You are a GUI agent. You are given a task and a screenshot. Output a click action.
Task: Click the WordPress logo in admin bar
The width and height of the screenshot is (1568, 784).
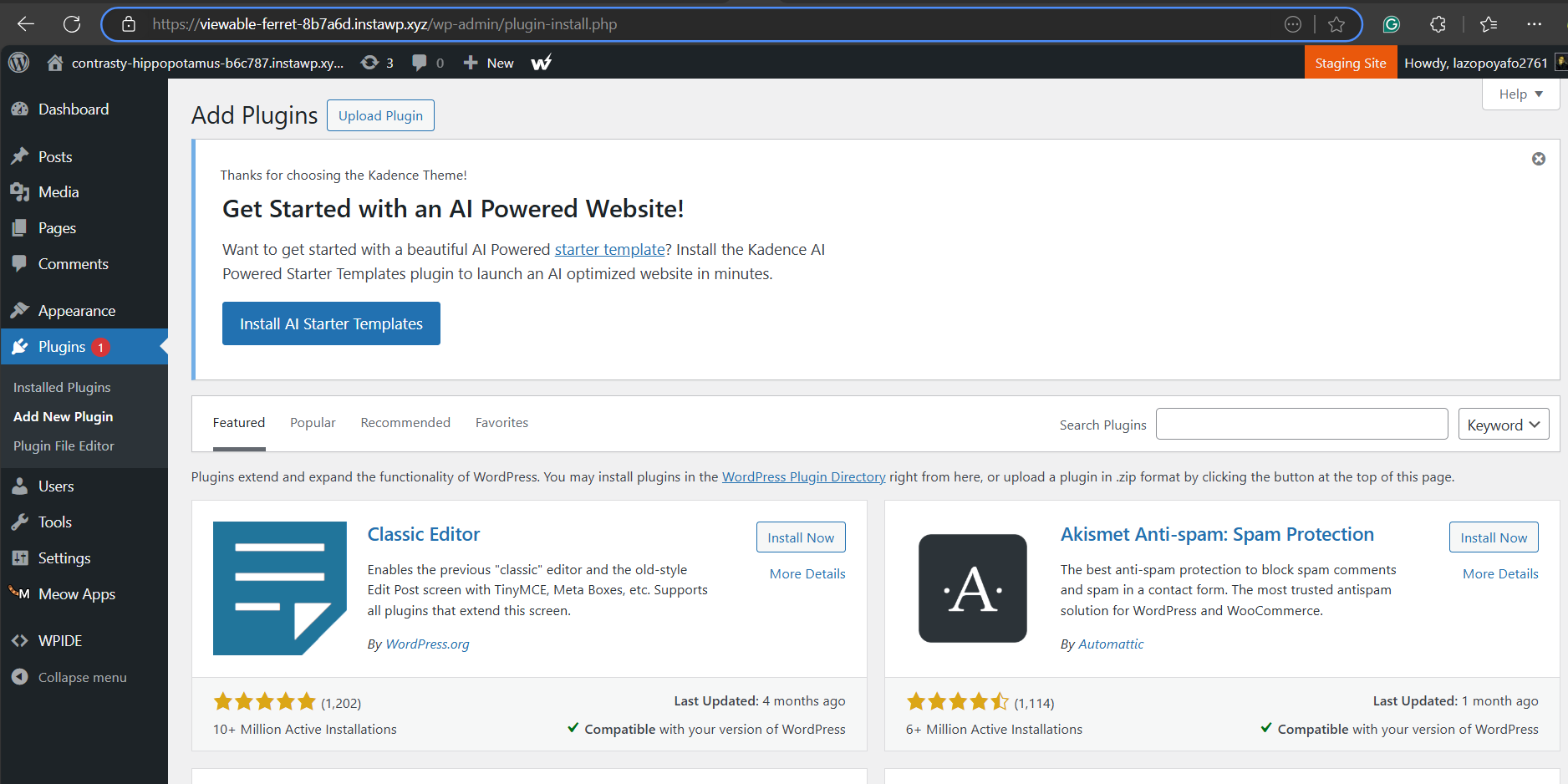[18, 63]
